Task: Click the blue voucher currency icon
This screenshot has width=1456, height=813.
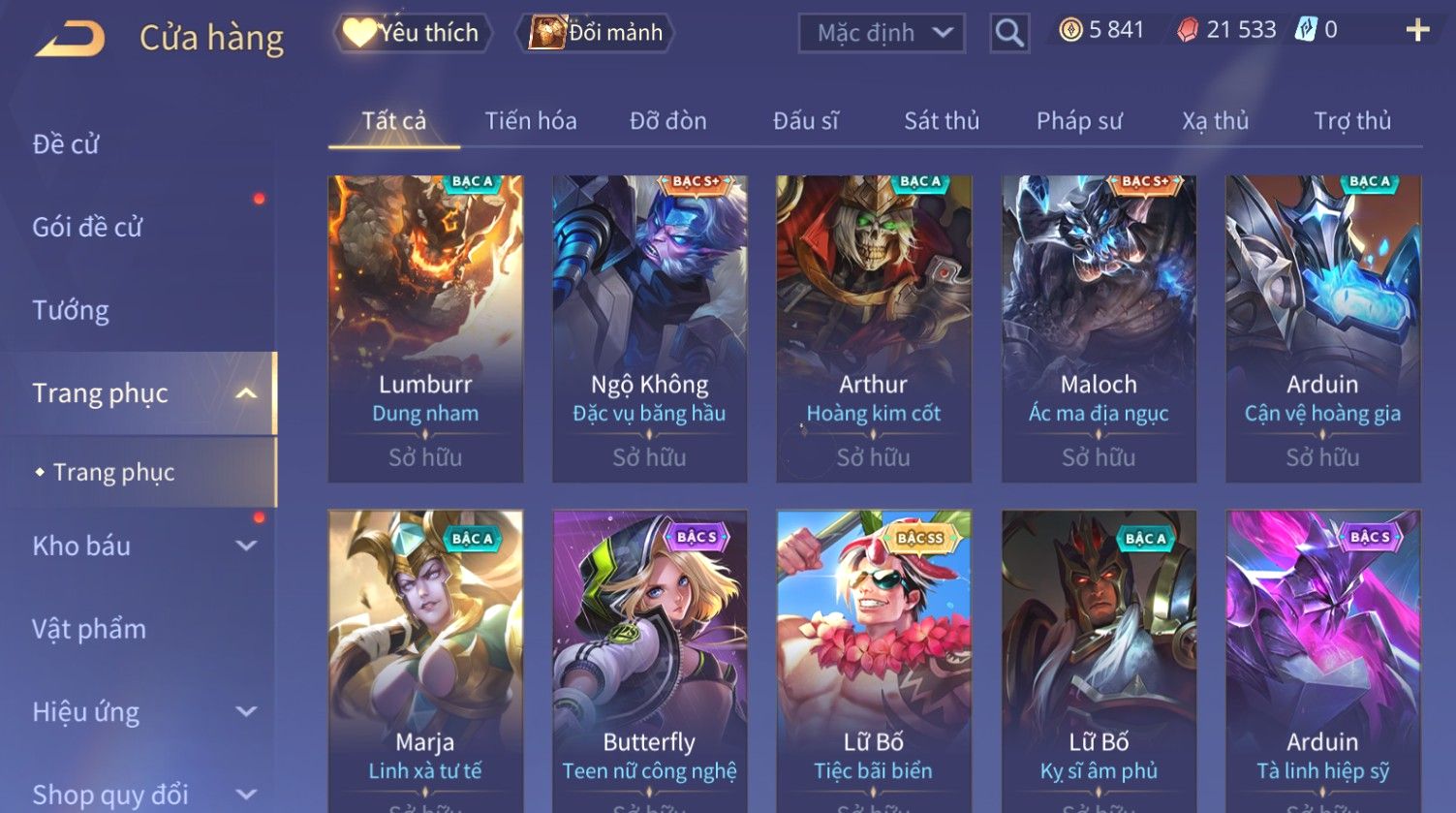Action: (1306, 30)
